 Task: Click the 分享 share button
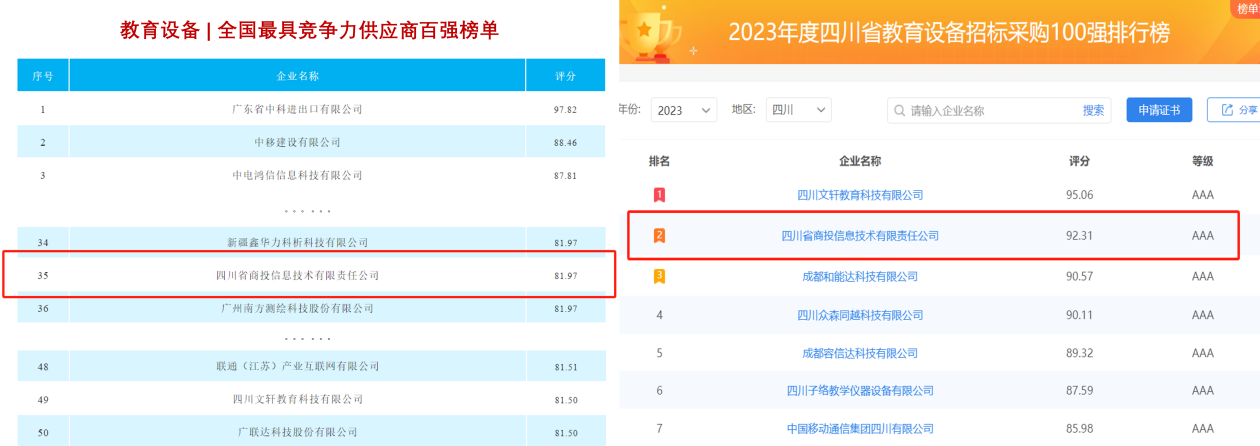pos(1236,110)
